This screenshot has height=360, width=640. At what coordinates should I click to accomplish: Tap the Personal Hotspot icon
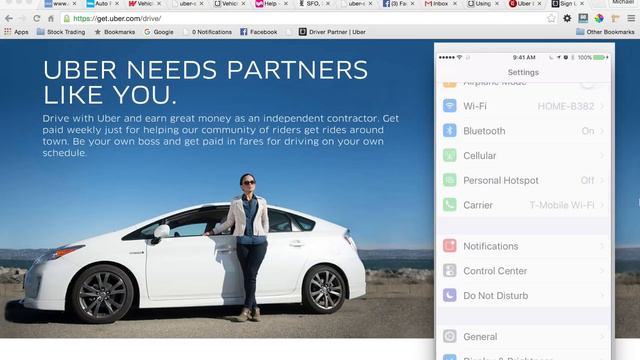pos(450,180)
